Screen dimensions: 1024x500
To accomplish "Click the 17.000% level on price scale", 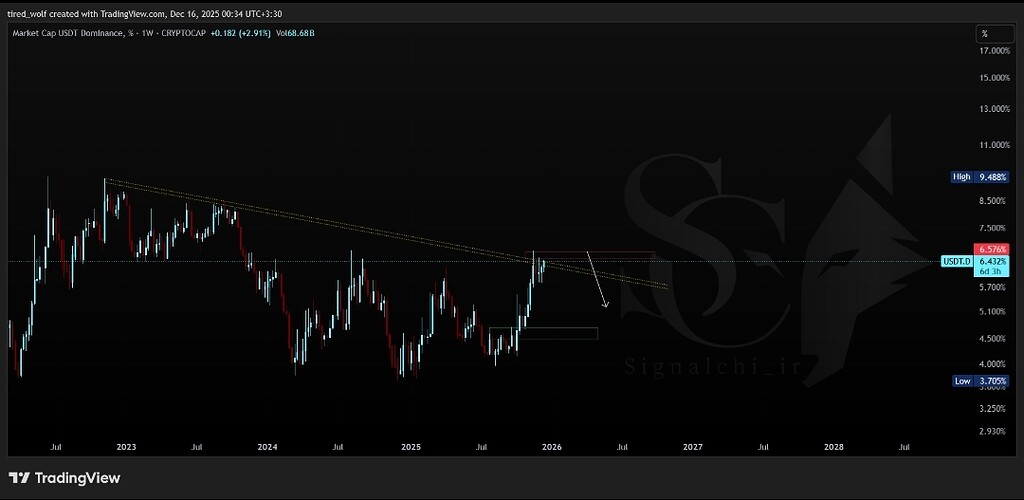I will 993,50.
